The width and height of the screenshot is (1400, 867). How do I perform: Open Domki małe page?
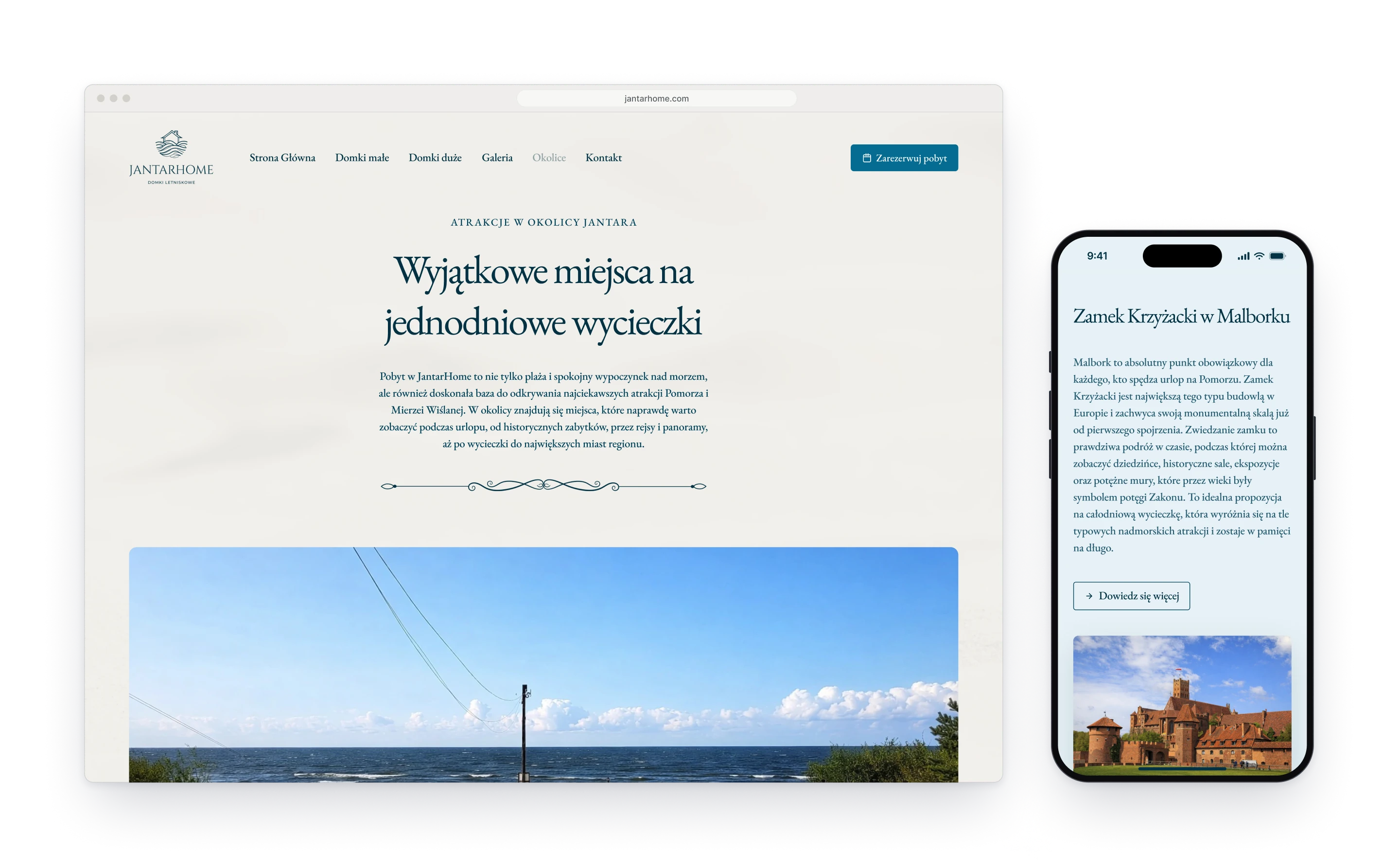[x=362, y=158]
